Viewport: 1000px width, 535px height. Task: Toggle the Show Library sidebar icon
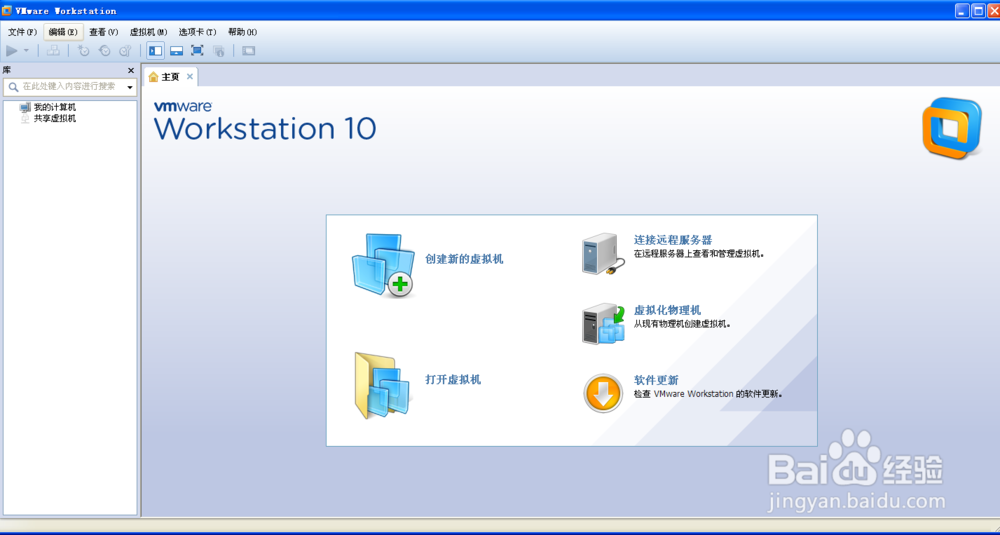coord(156,50)
